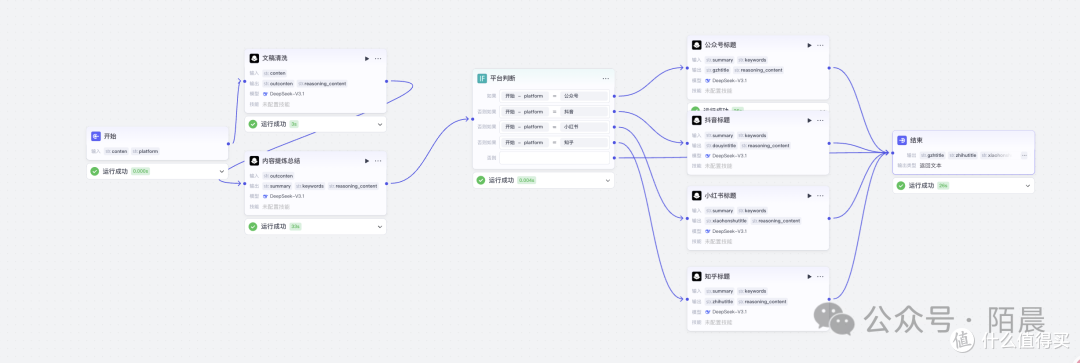Click the 文稿清洗 node LLM icon
The height and width of the screenshot is (363, 1080).
click(254, 59)
